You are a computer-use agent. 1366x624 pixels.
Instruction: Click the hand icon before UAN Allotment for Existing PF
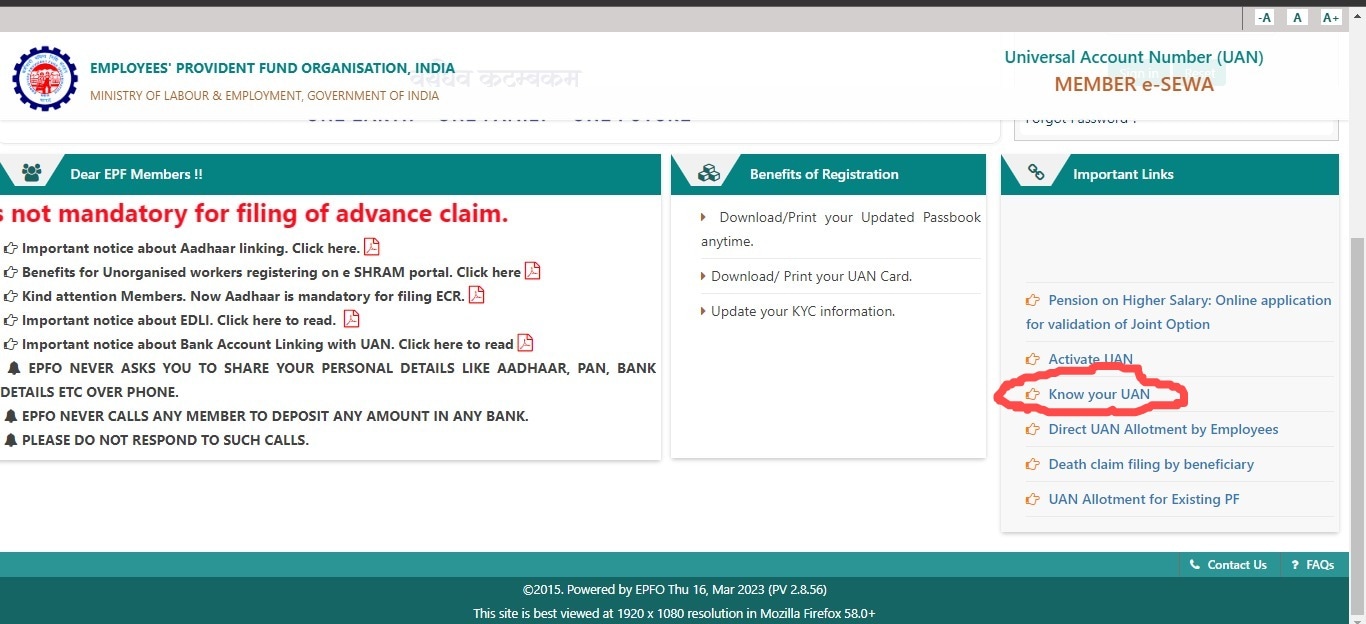pyautogui.click(x=1033, y=499)
